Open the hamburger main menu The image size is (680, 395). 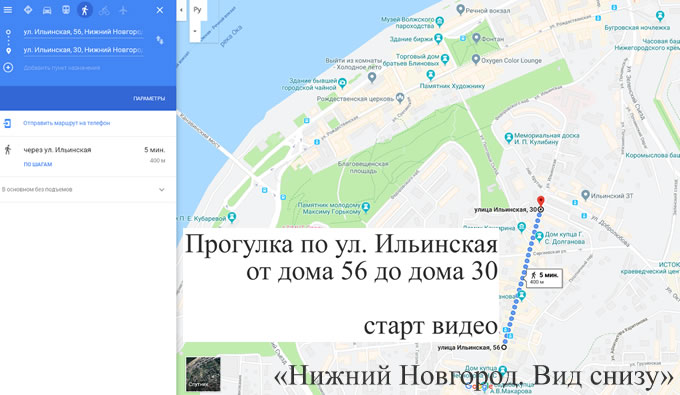pyautogui.click(x=8, y=10)
